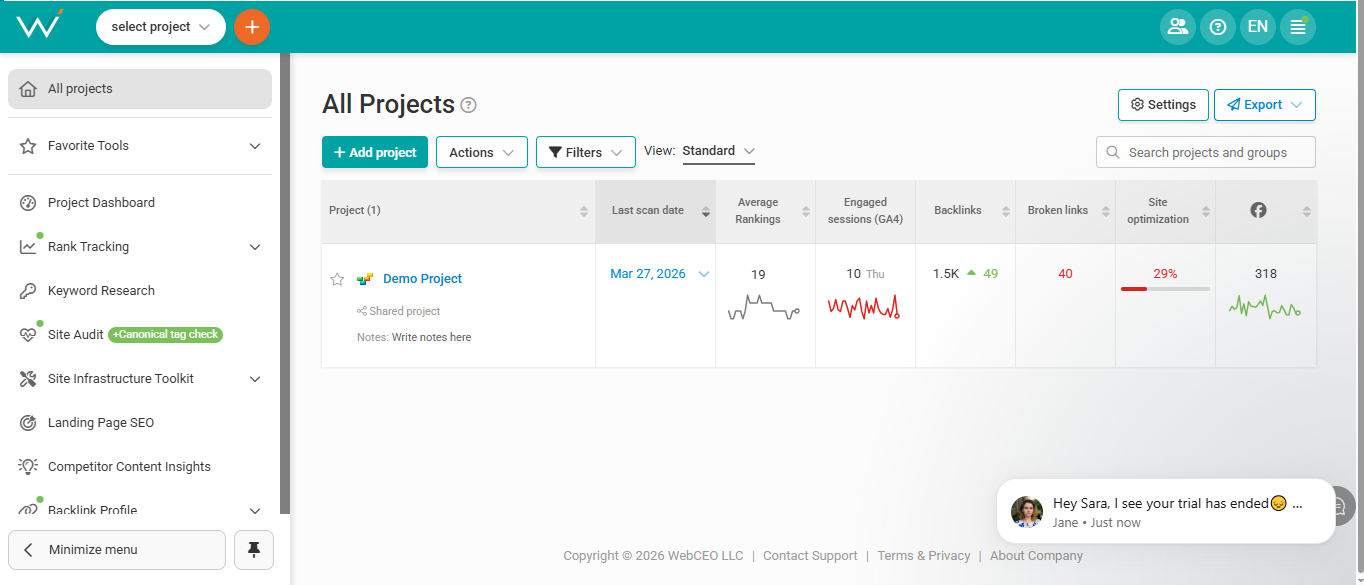Click the WebCEO logo icon
The height and width of the screenshot is (585, 1364).
point(39,25)
